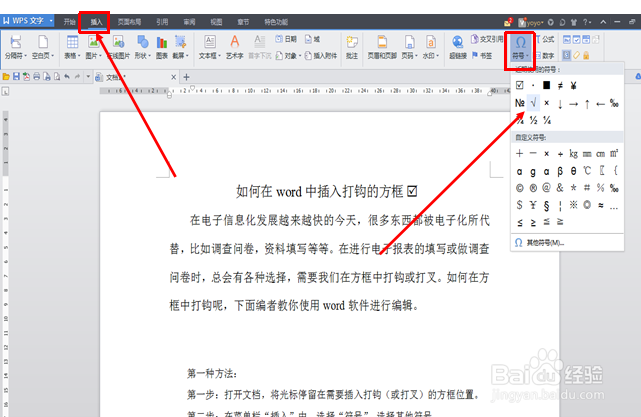This screenshot has height=417, width=641.
Task: Insert the ½ fraction symbol
Action: click(533, 120)
